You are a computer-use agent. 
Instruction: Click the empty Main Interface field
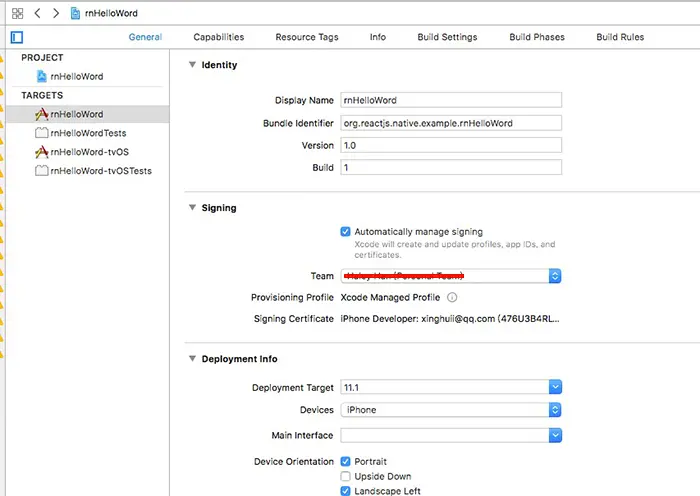click(445, 435)
